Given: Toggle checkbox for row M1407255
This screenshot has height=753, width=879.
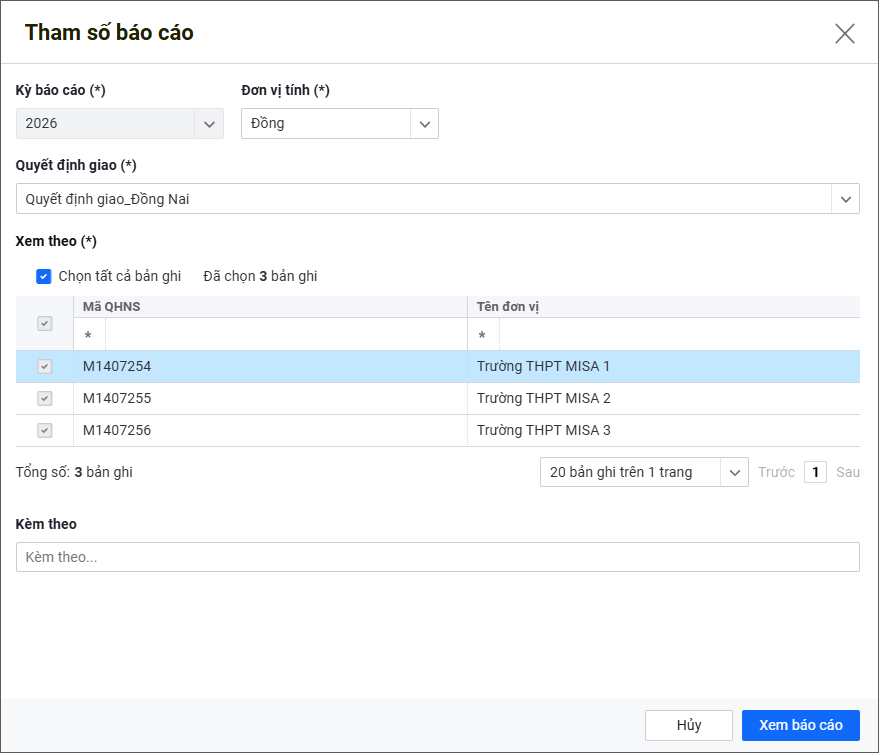Looking at the screenshot, I should click(44, 399).
